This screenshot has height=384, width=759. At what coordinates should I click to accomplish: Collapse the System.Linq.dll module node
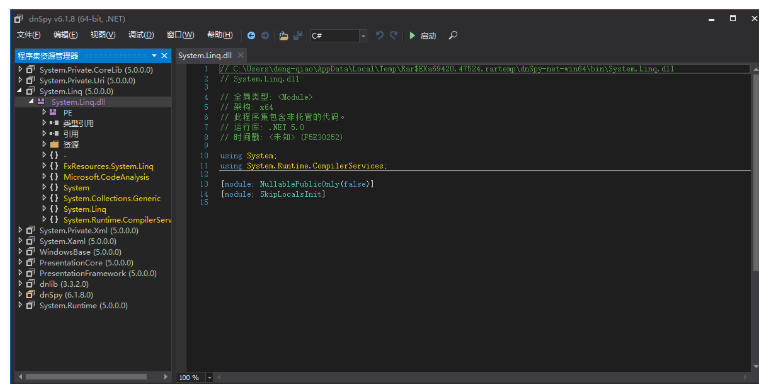pyautogui.click(x=31, y=102)
